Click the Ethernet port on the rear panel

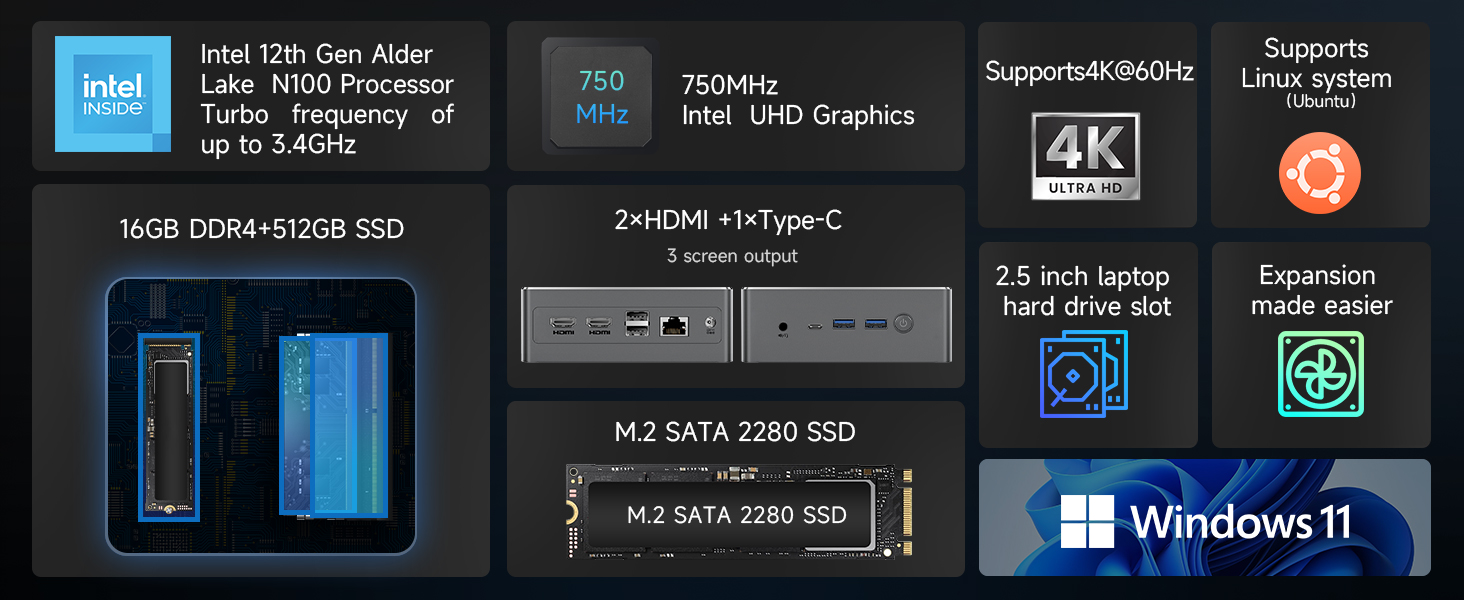tap(675, 324)
